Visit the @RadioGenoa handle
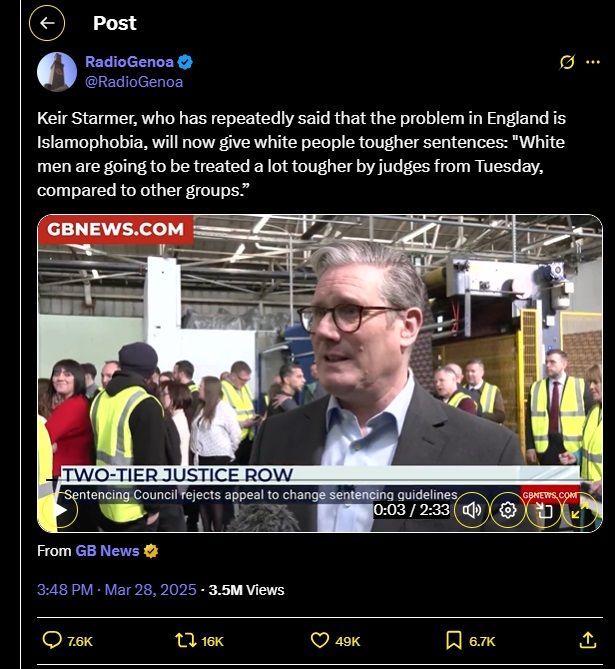This screenshot has width=615, height=669. [134, 82]
